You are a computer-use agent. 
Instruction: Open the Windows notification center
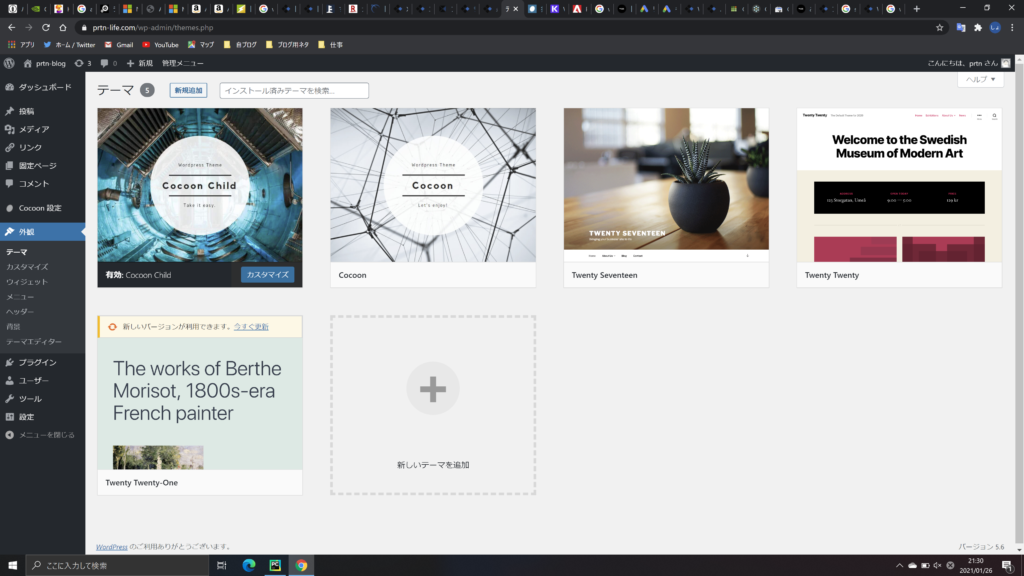pos(1008,566)
